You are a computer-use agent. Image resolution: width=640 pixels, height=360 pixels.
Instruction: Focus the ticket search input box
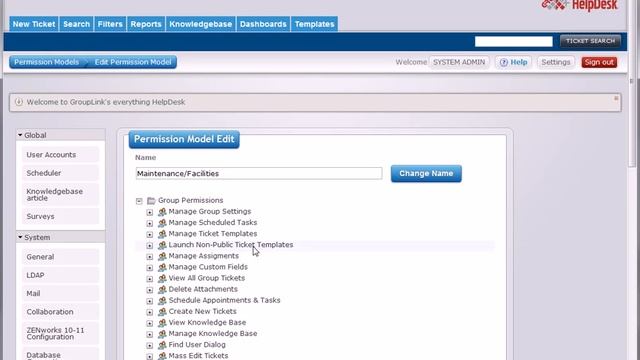(x=513, y=41)
